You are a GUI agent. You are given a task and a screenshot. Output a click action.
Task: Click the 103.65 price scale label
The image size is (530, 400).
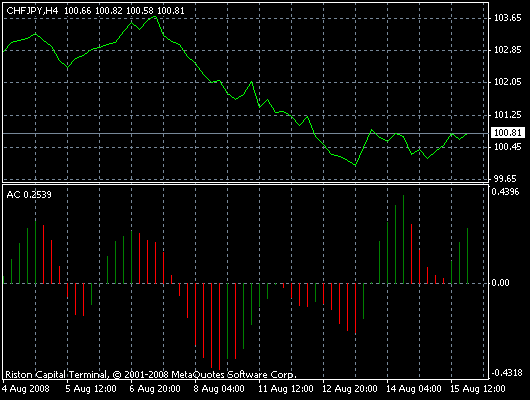pos(507,18)
